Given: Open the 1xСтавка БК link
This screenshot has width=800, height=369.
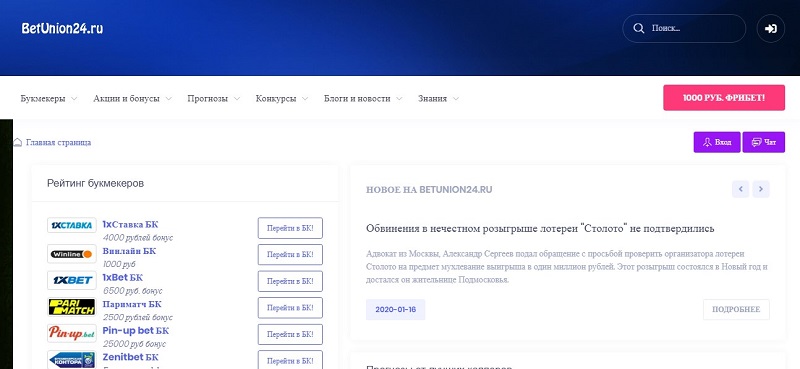Looking at the screenshot, I should click(x=130, y=224).
